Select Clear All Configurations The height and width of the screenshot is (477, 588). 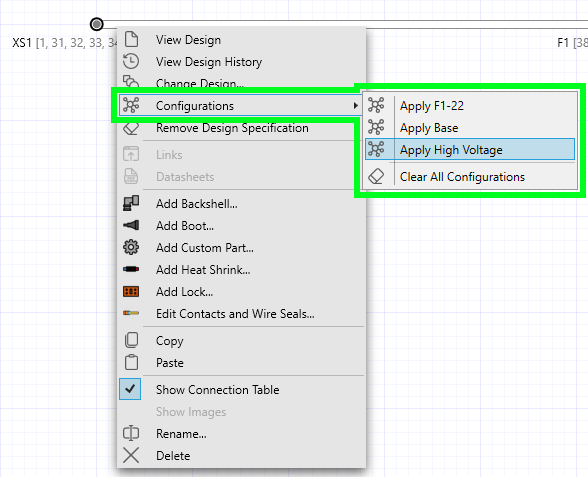[470, 176]
